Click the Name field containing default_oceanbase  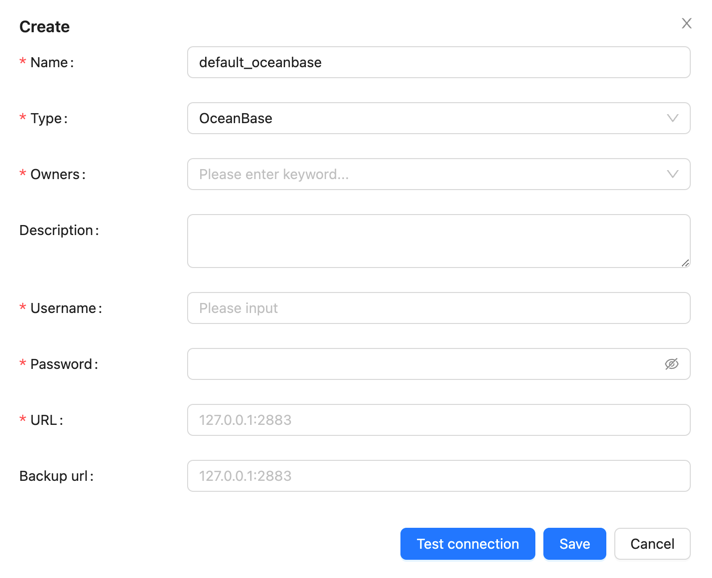(438, 62)
